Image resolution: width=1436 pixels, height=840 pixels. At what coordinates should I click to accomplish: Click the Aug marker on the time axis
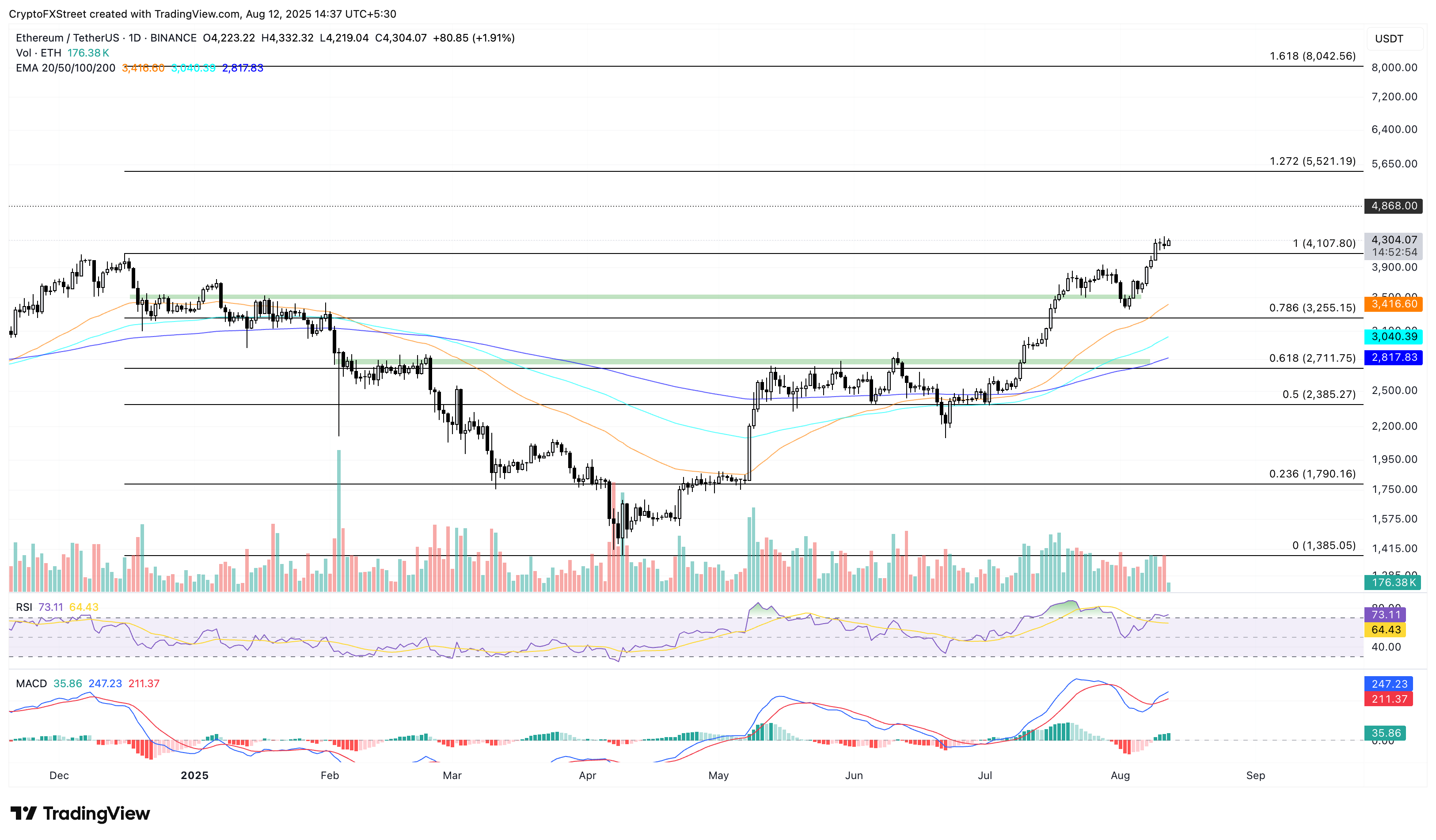[x=1120, y=776]
